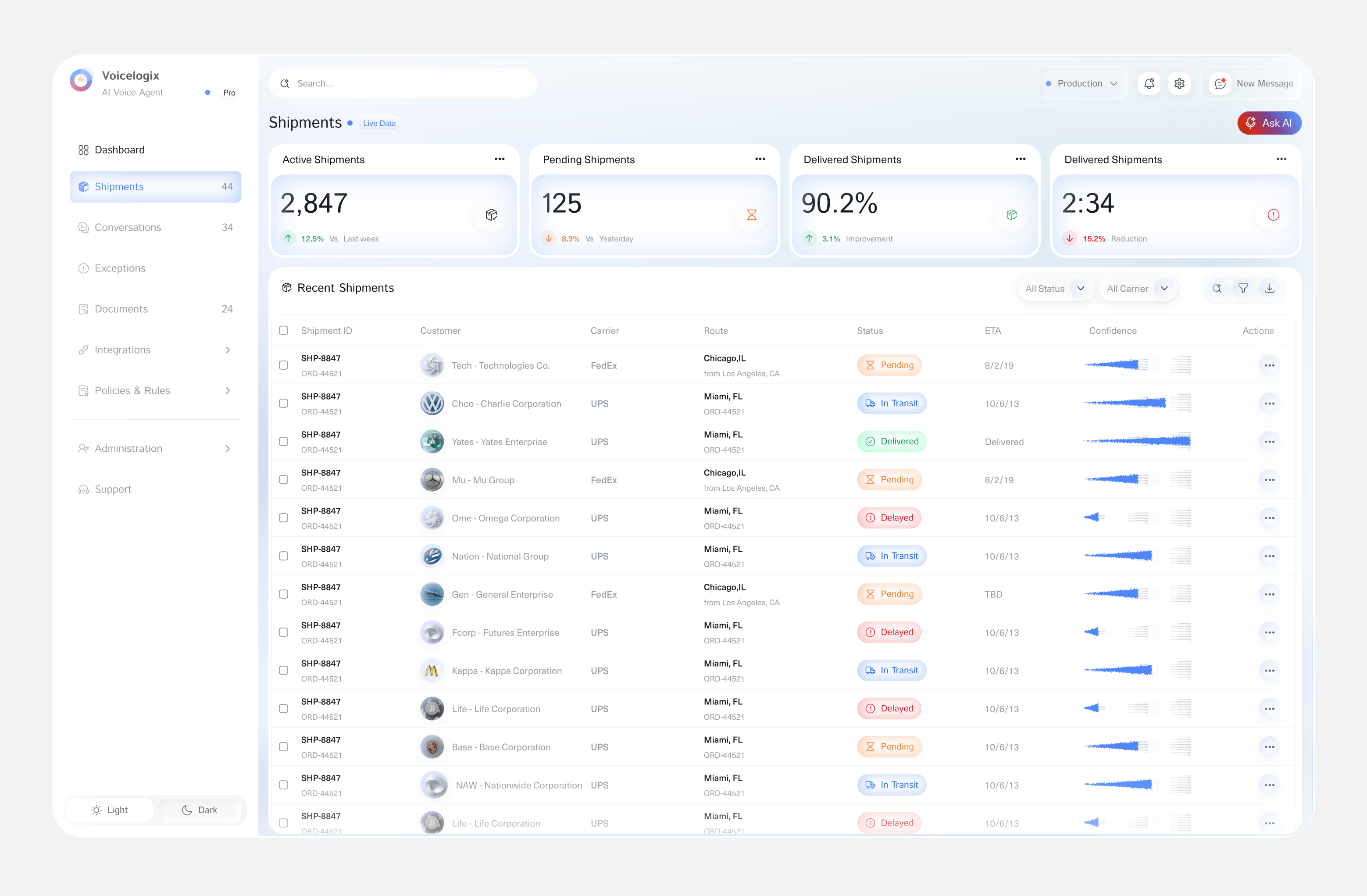Screen dimensions: 1367x896
Task: Expand the Integrations sidebar item
Action: (122, 350)
